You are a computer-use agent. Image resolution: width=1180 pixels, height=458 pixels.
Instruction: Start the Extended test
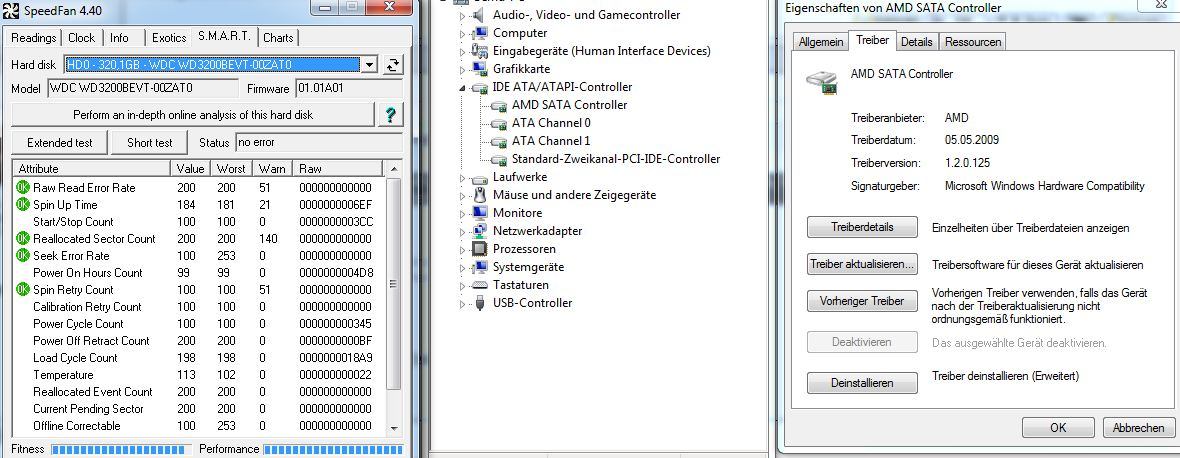click(59, 142)
